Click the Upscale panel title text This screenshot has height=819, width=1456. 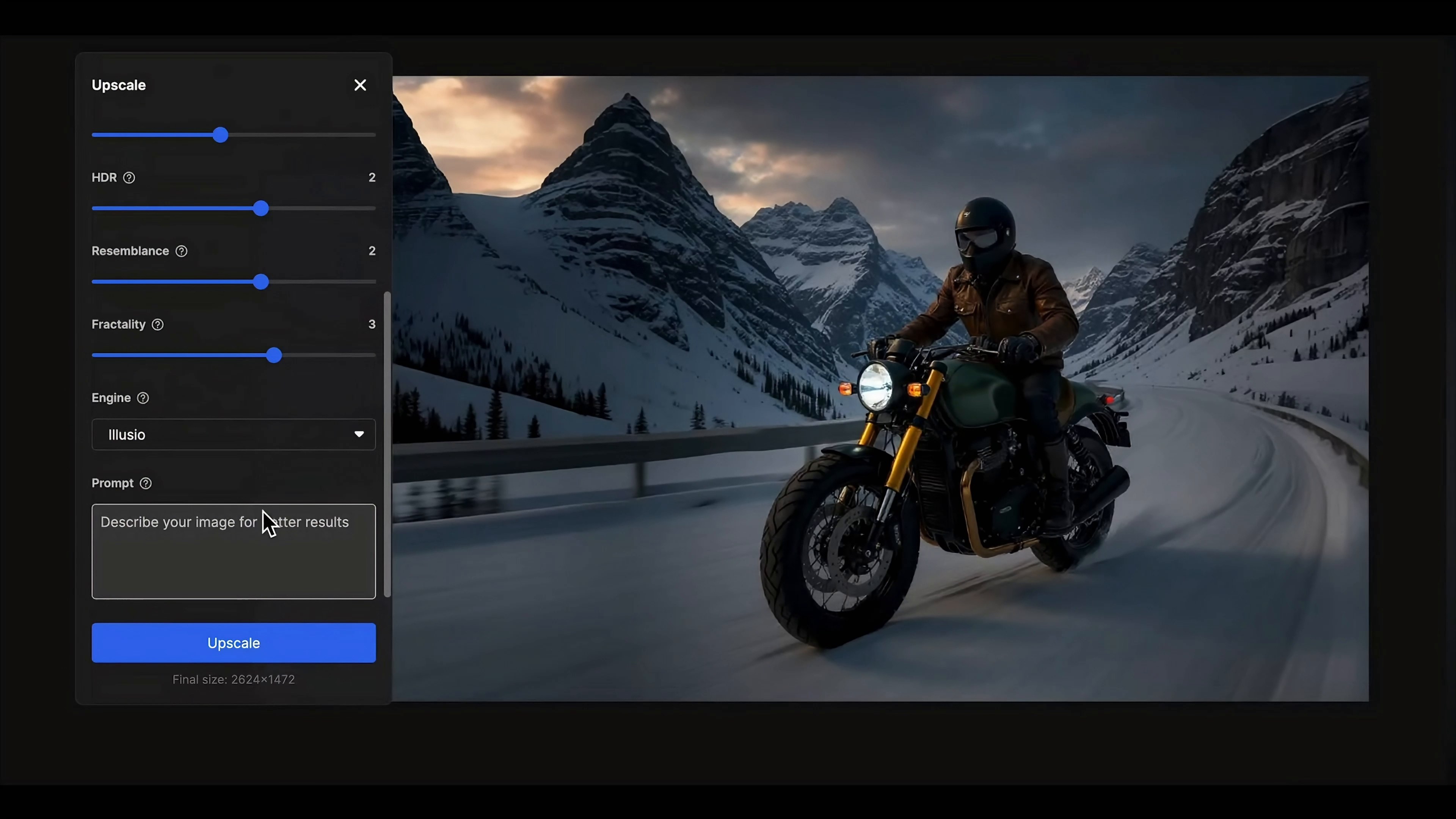(x=119, y=85)
